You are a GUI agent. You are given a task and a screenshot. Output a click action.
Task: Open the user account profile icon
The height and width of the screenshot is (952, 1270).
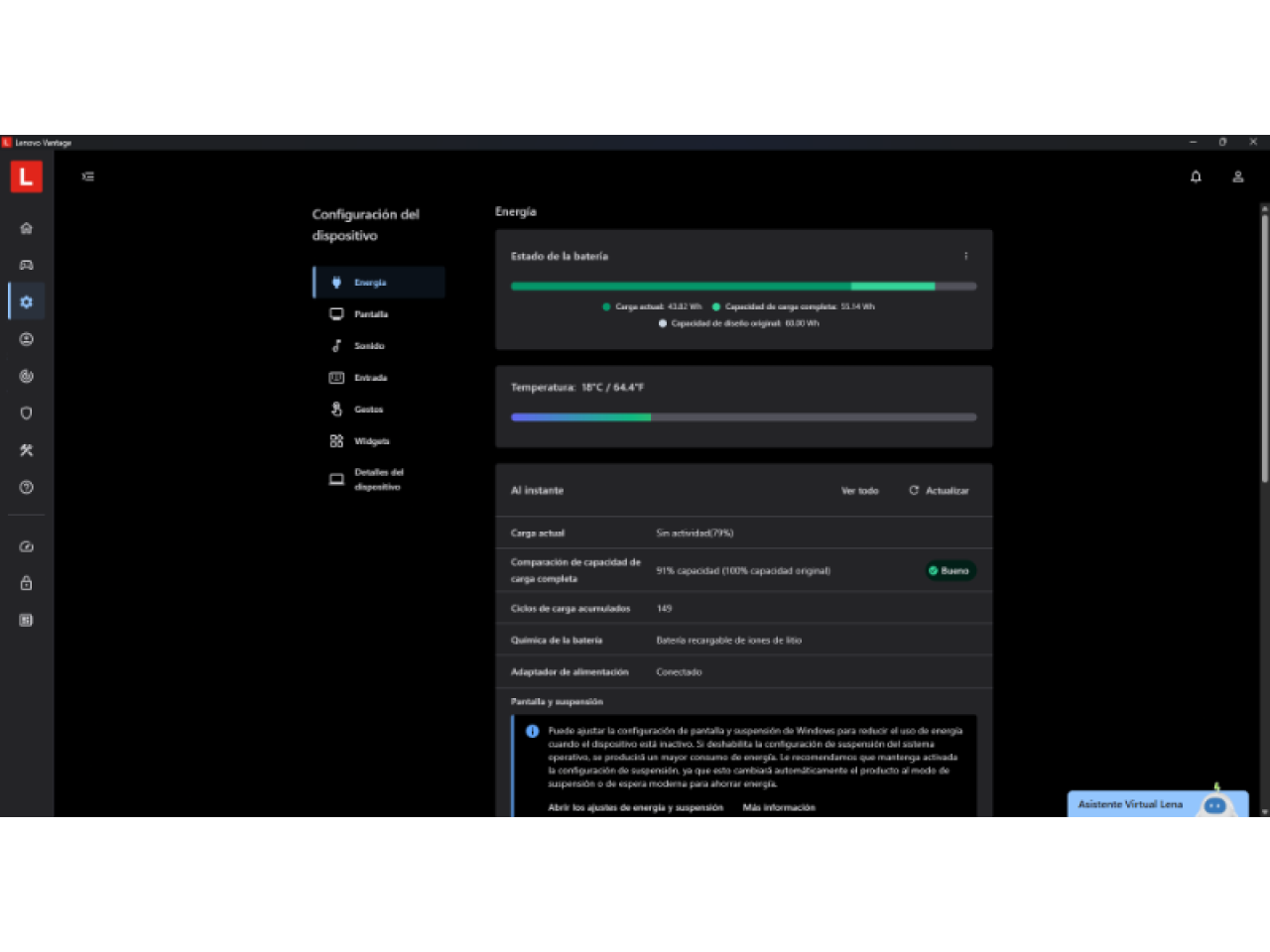click(x=1238, y=177)
